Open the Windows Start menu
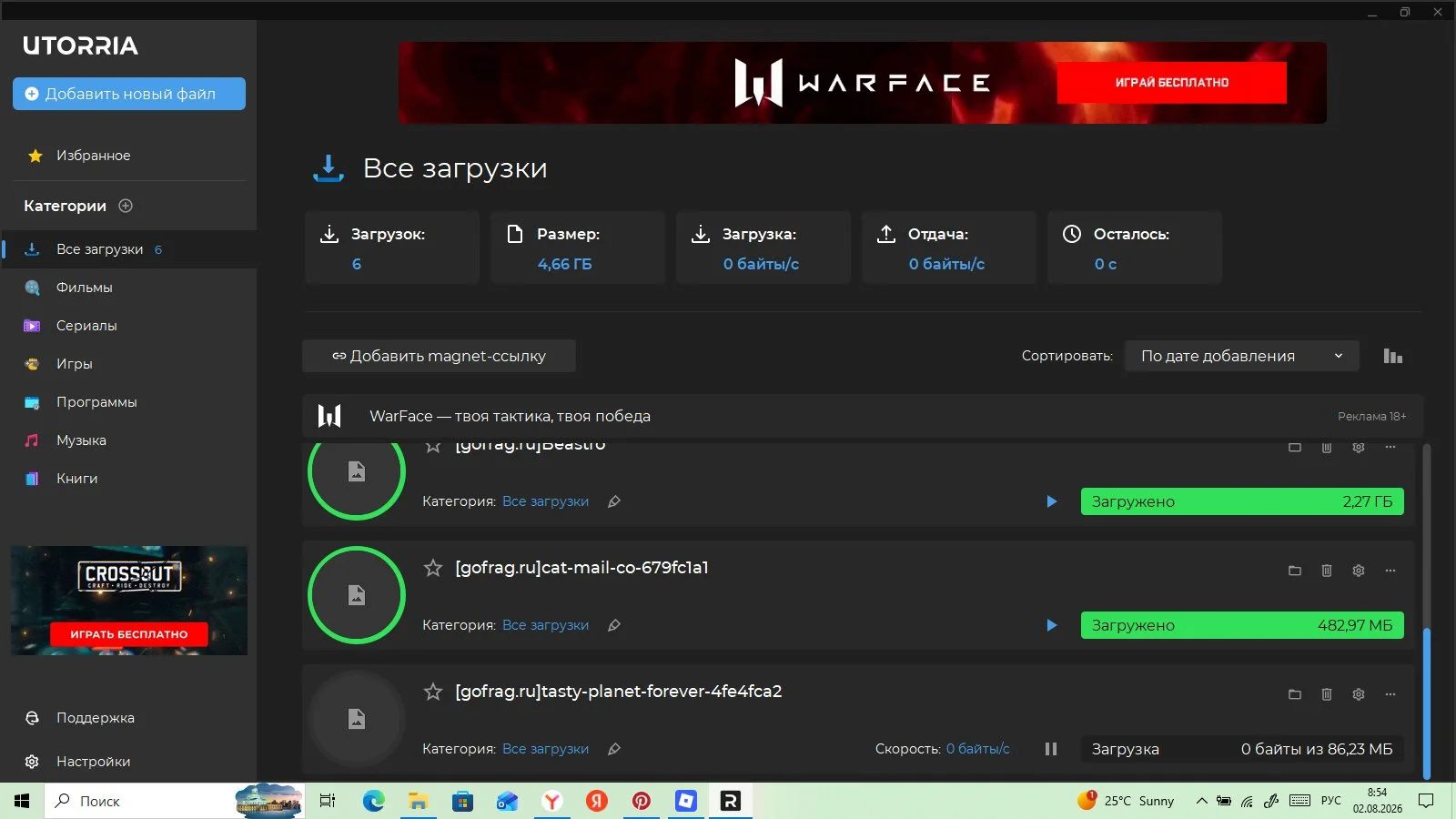This screenshot has width=1456, height=819. pos(22,801)
